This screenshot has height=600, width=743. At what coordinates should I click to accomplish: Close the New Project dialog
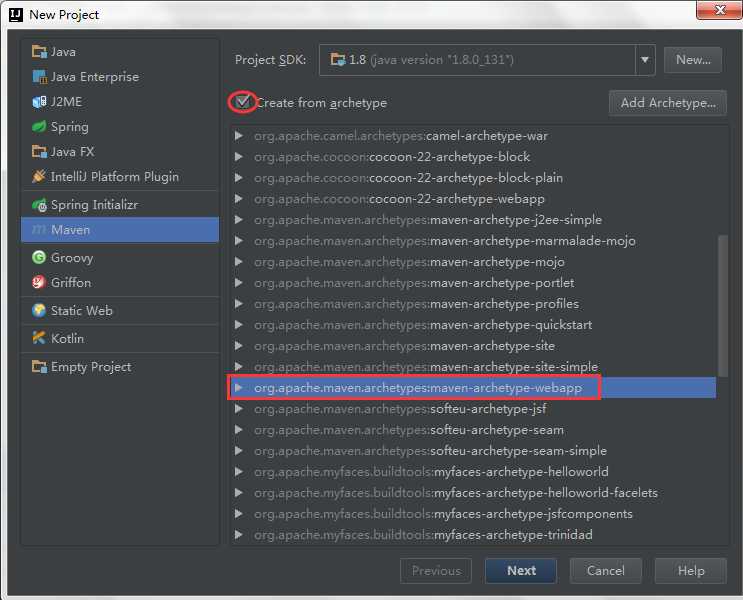click(720, 9)
